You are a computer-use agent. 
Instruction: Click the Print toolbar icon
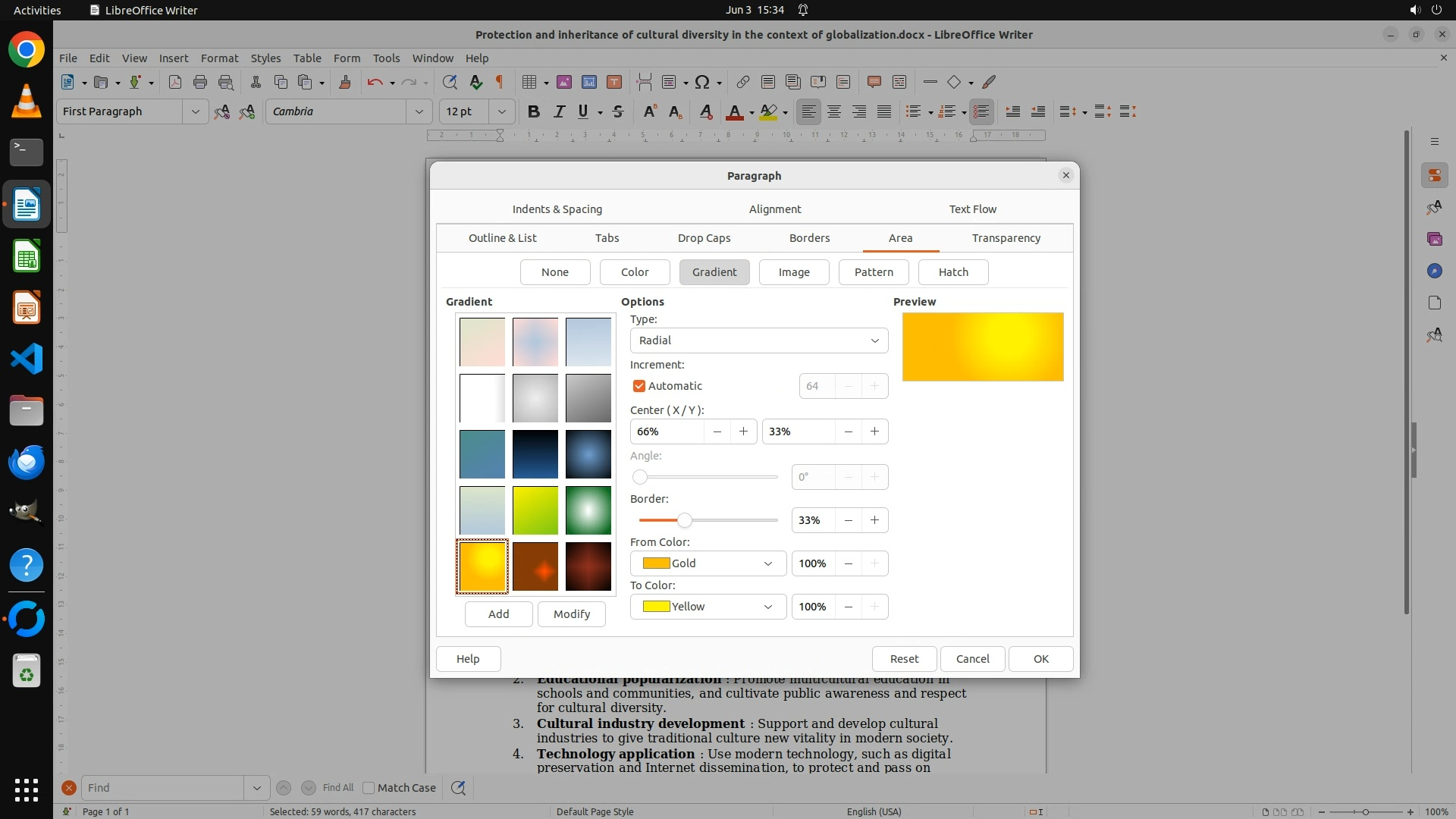click(200, 82)
